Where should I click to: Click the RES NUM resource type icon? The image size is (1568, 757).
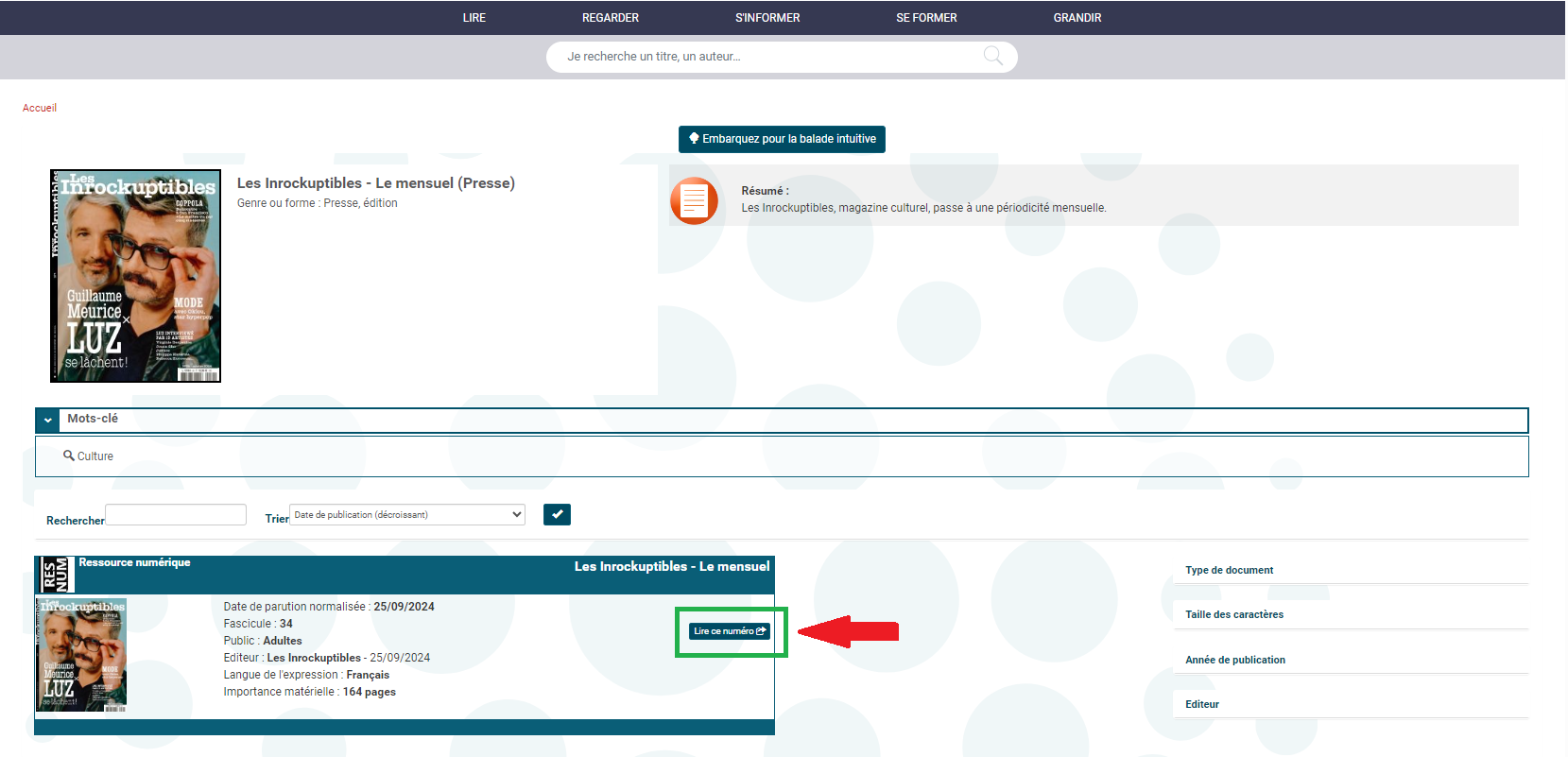click(x=56, y=575)
